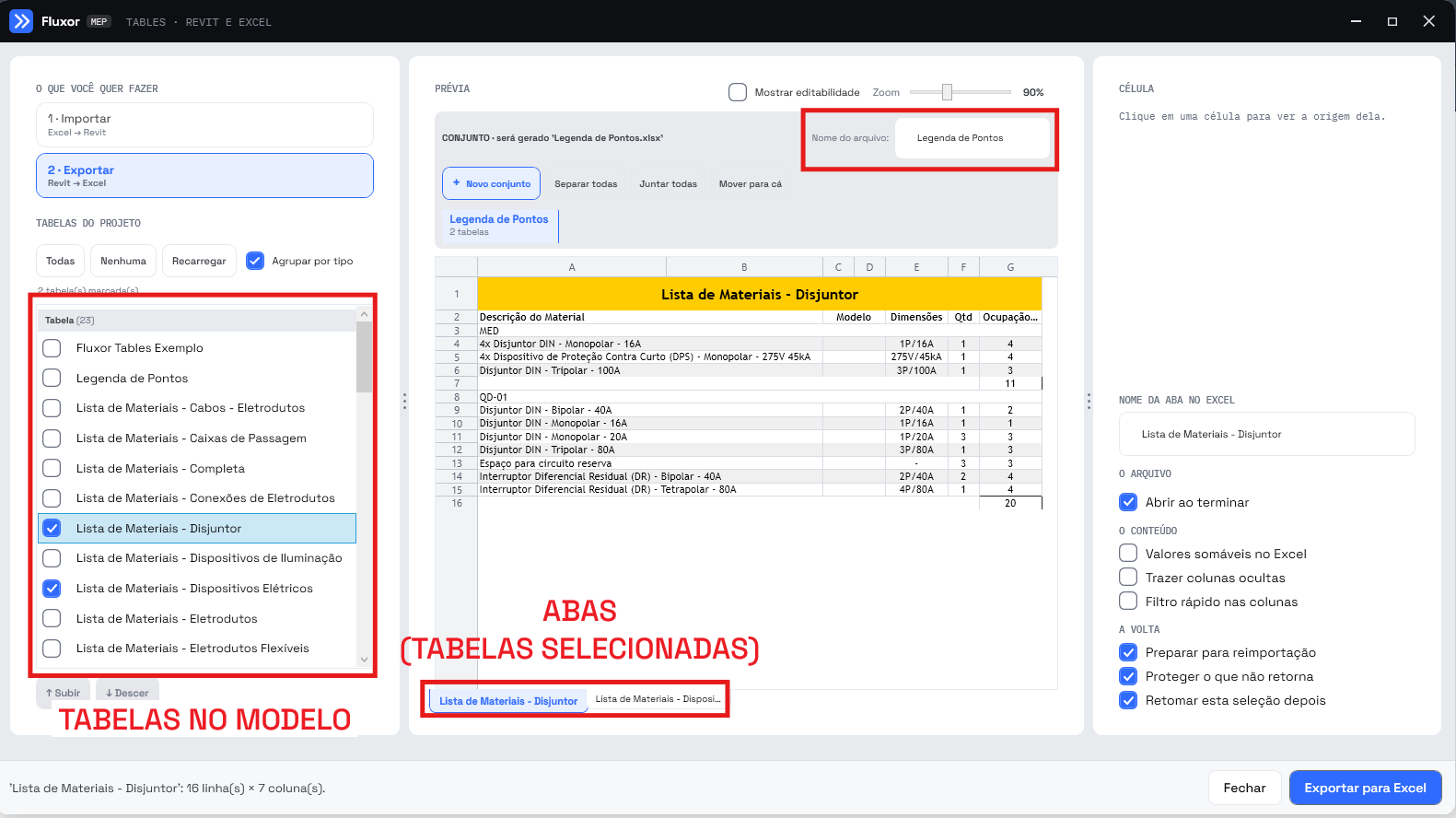Click the Fluxor logo icon
The width and height of the screenshot is (1456, 818).
tap(20, 21)
